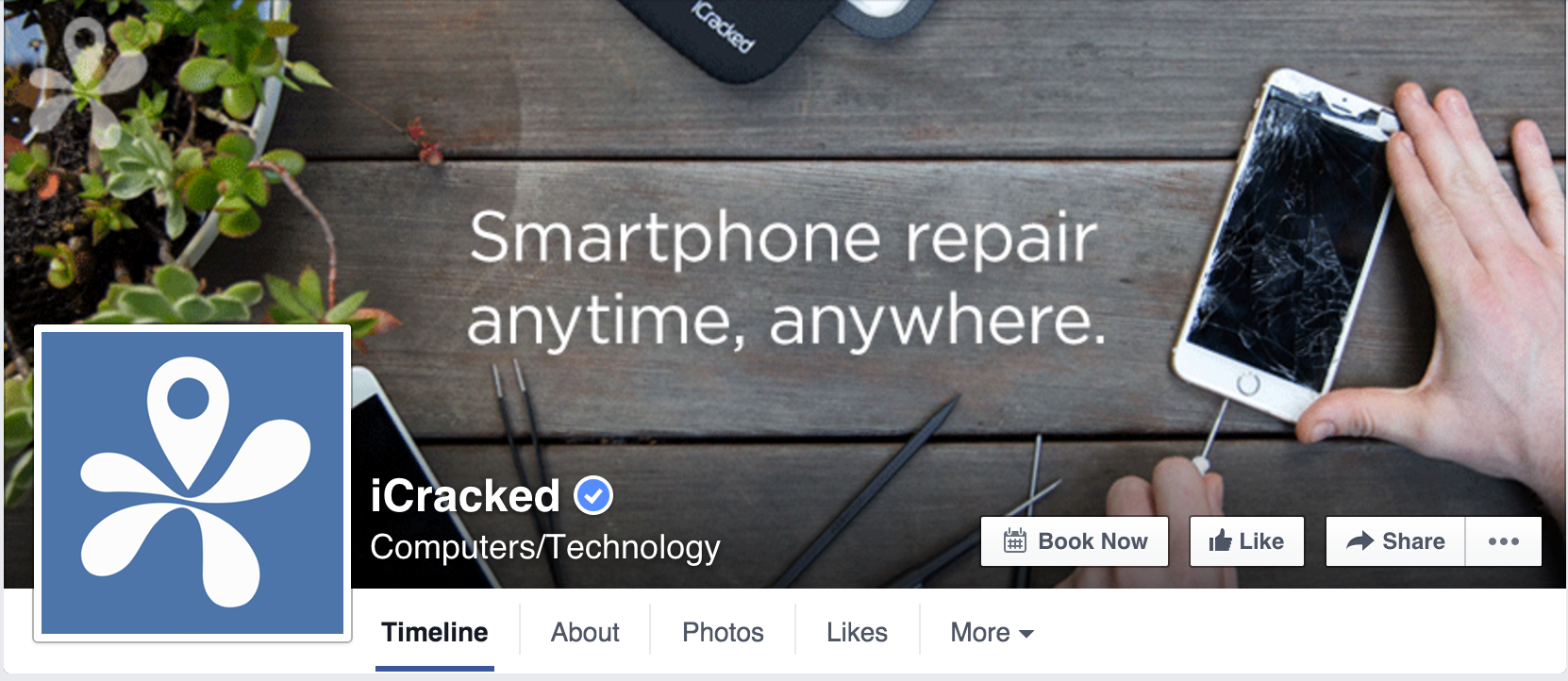Open the Likes tab
This screenshot has width=1568, height=681.
(x=857, y=632)
